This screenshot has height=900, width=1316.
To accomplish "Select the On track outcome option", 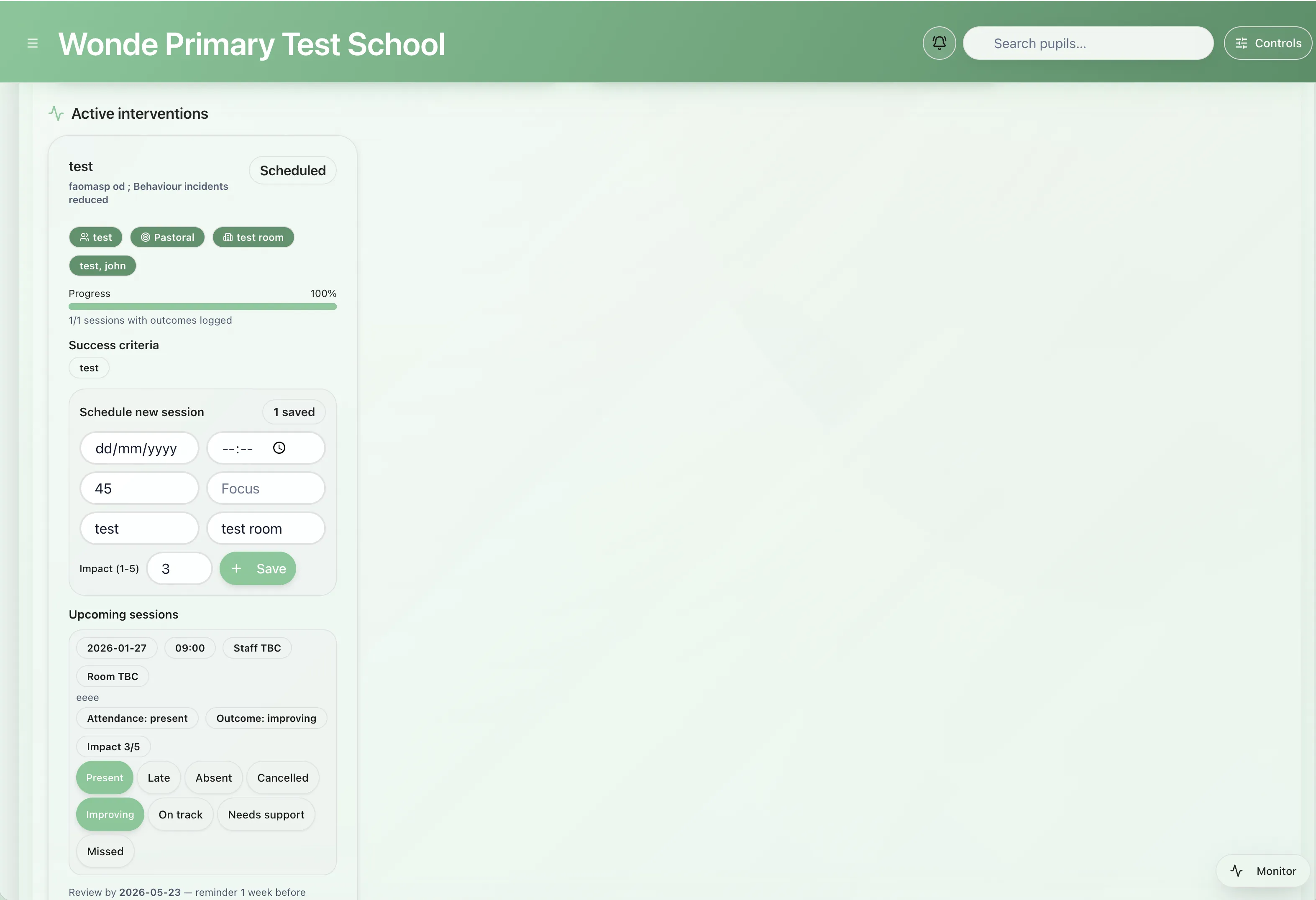I will (181, 814).
